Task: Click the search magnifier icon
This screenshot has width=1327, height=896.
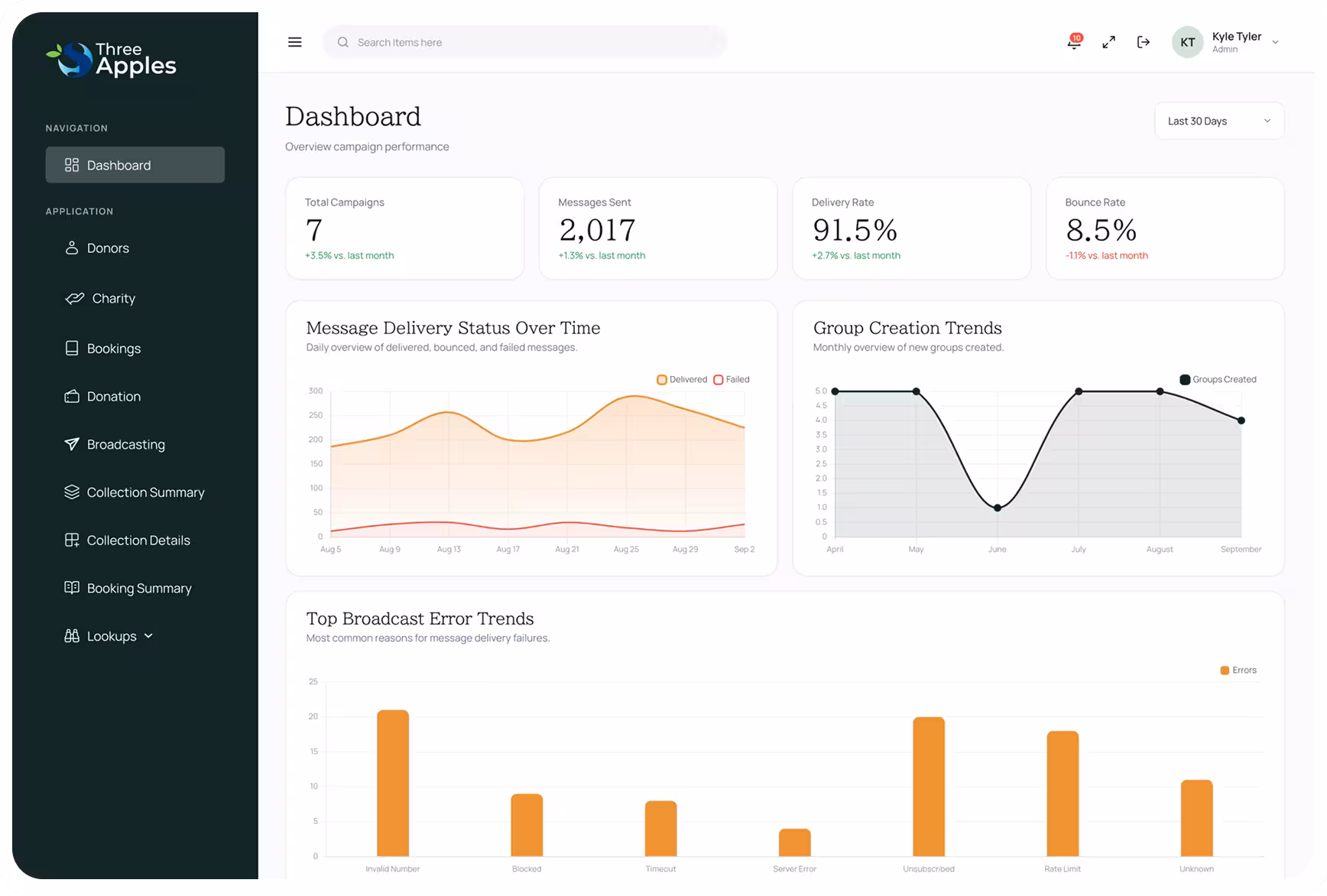Action: pos(343,42)
